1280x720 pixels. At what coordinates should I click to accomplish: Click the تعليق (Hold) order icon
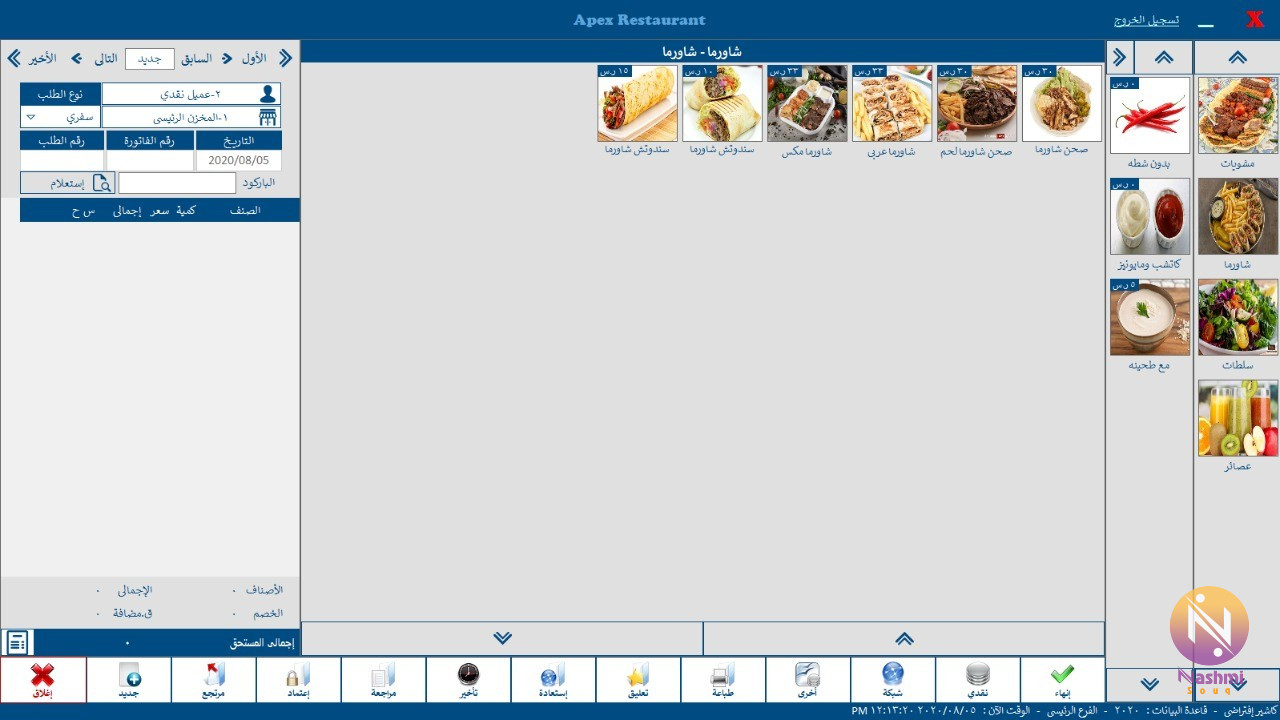(638, 680)
